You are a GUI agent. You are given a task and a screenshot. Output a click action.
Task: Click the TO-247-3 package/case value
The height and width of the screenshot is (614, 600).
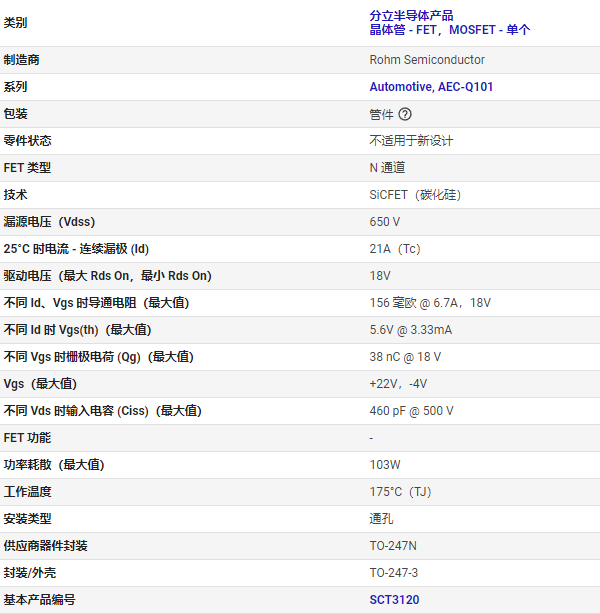coord(393,573)
